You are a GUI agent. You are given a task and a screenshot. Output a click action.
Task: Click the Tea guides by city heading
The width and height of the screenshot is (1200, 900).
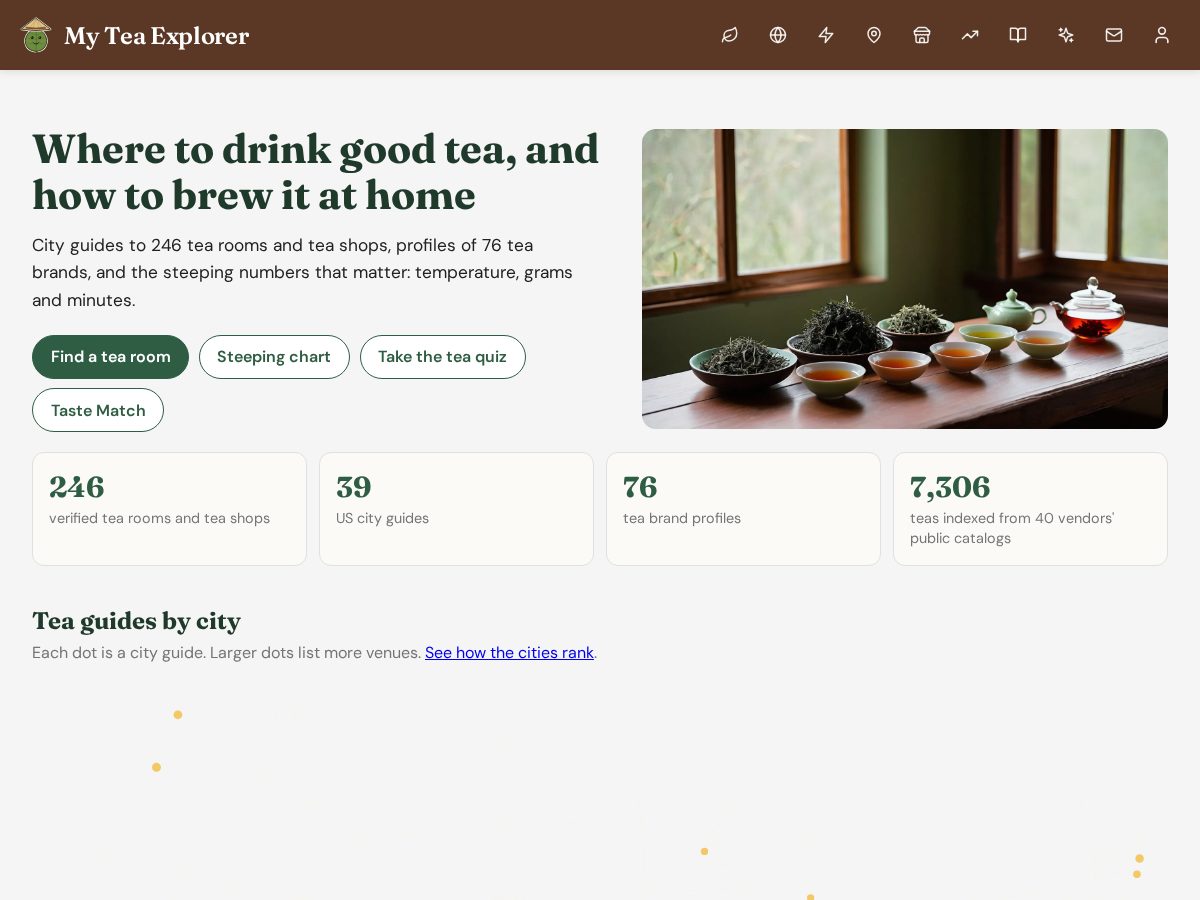tap(136, 621)
